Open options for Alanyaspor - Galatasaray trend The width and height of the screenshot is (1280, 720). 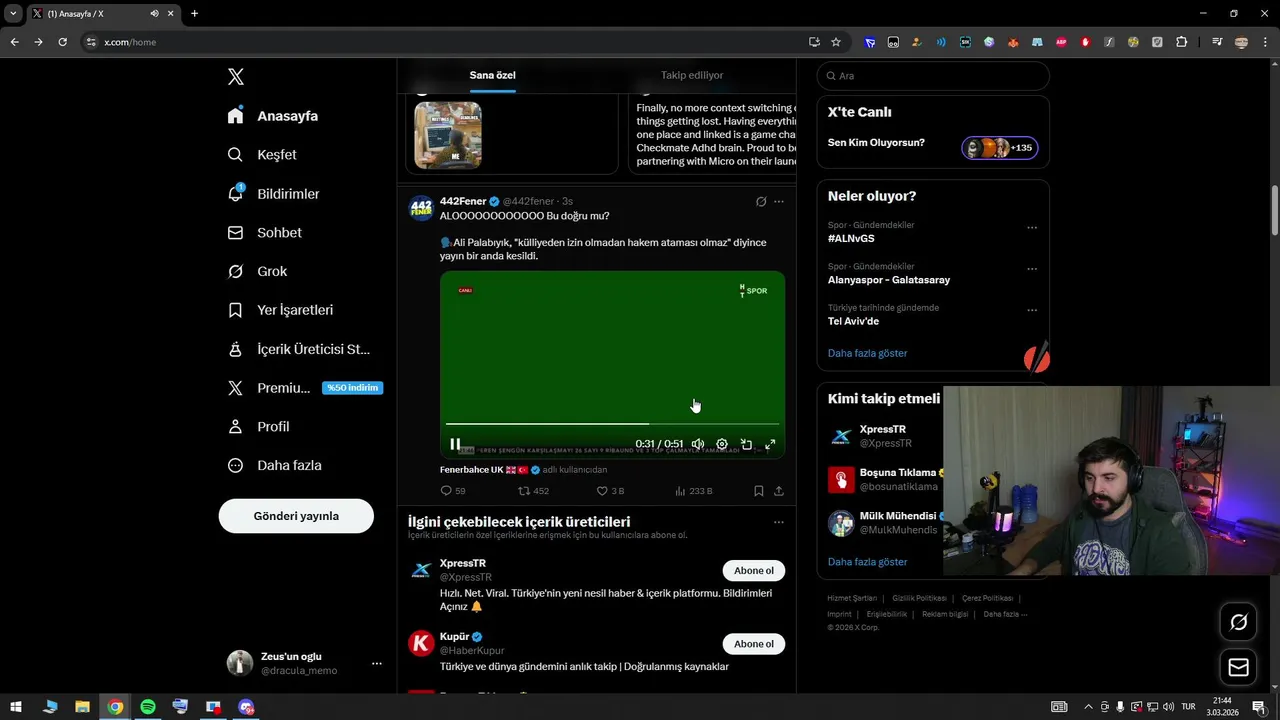click(x=1032, y=269)
